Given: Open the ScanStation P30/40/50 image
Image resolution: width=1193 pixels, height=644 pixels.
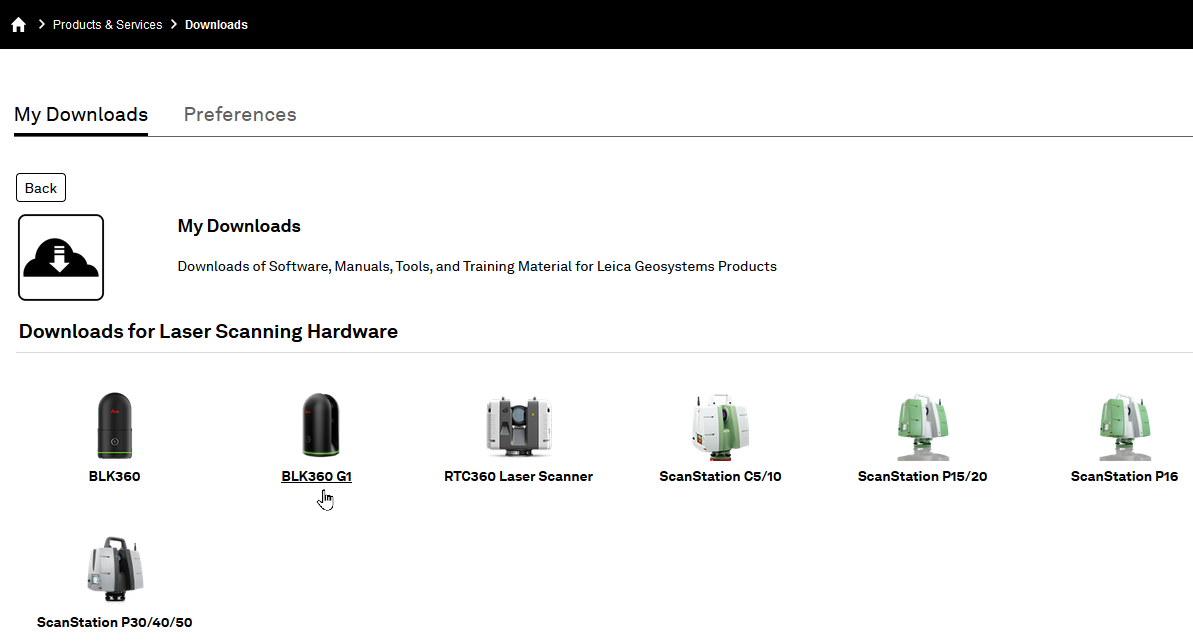Looking at the screenshot, I should pyautogui.click(x=115, y=569).
